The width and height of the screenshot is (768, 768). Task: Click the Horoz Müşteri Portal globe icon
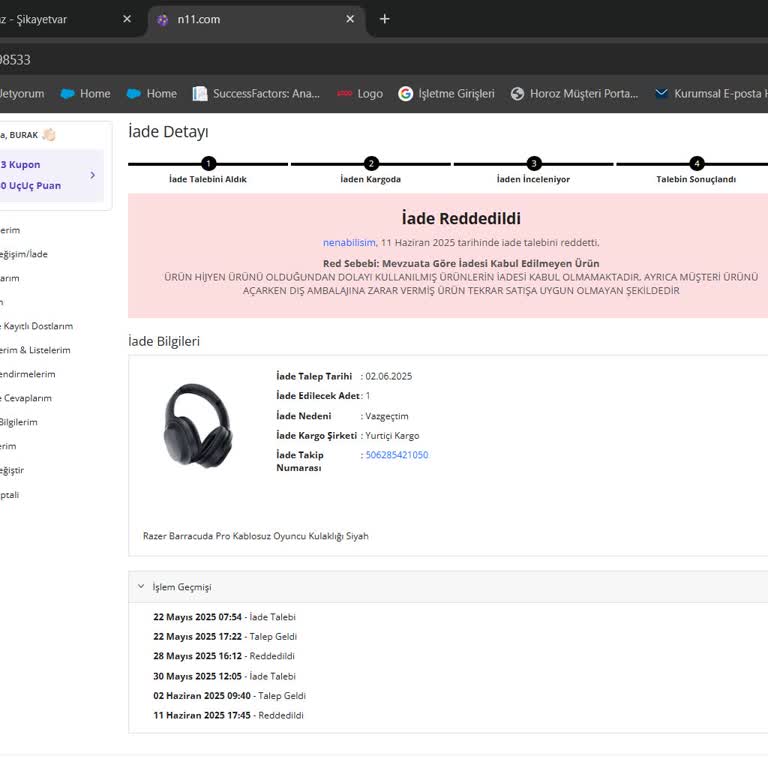click(x=517, y=93)
